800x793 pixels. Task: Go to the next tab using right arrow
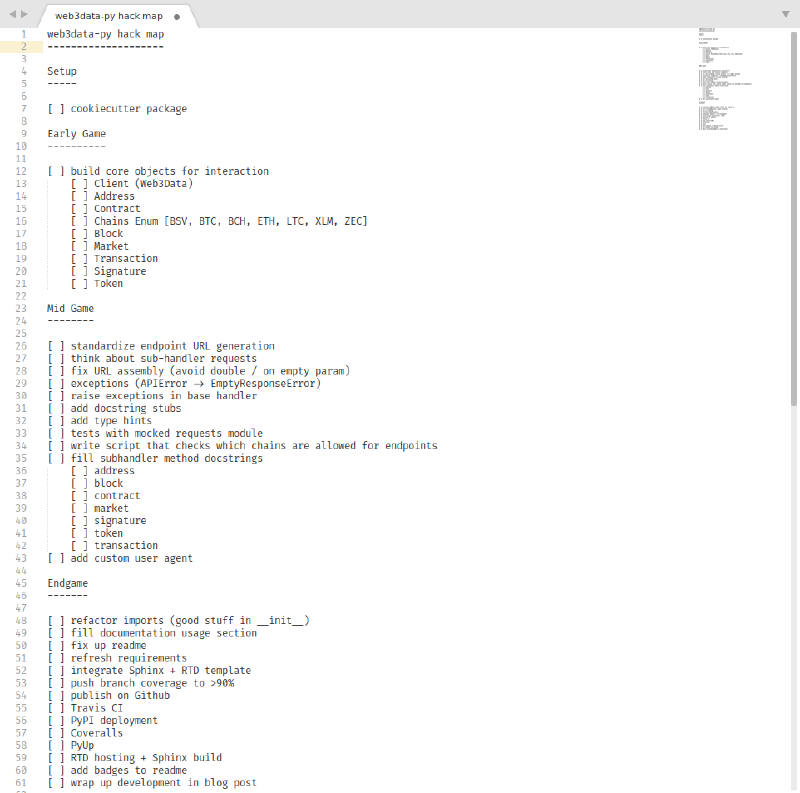24,14
